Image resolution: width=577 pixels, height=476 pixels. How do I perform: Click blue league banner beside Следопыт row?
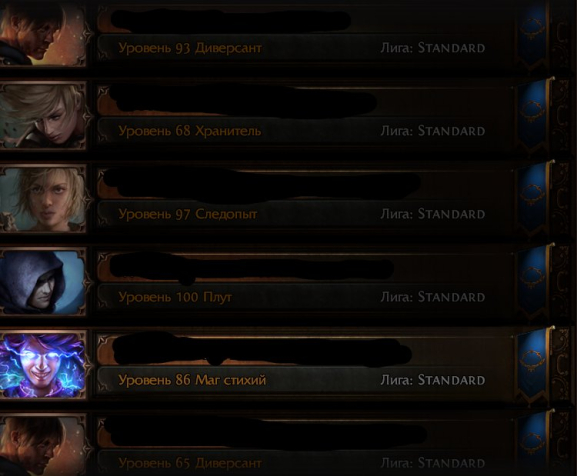[532, 198]
